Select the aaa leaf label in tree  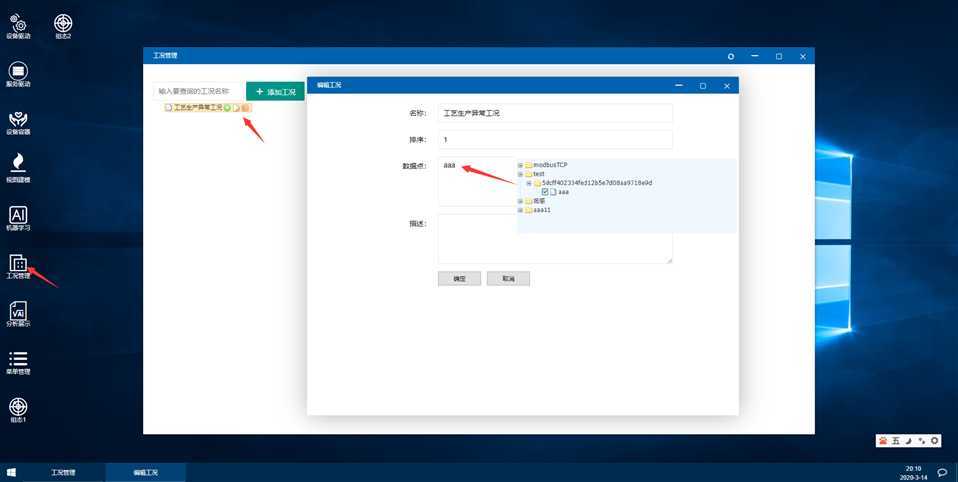point(564,192)
